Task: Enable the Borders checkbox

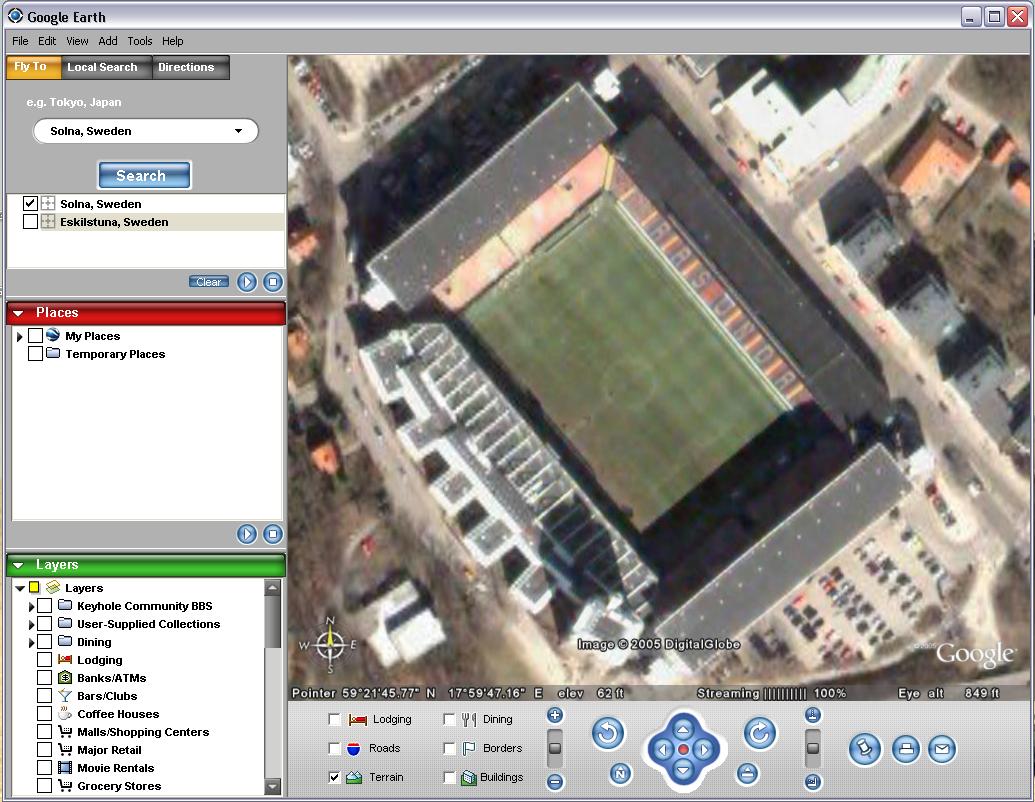Action: (450, 749)
